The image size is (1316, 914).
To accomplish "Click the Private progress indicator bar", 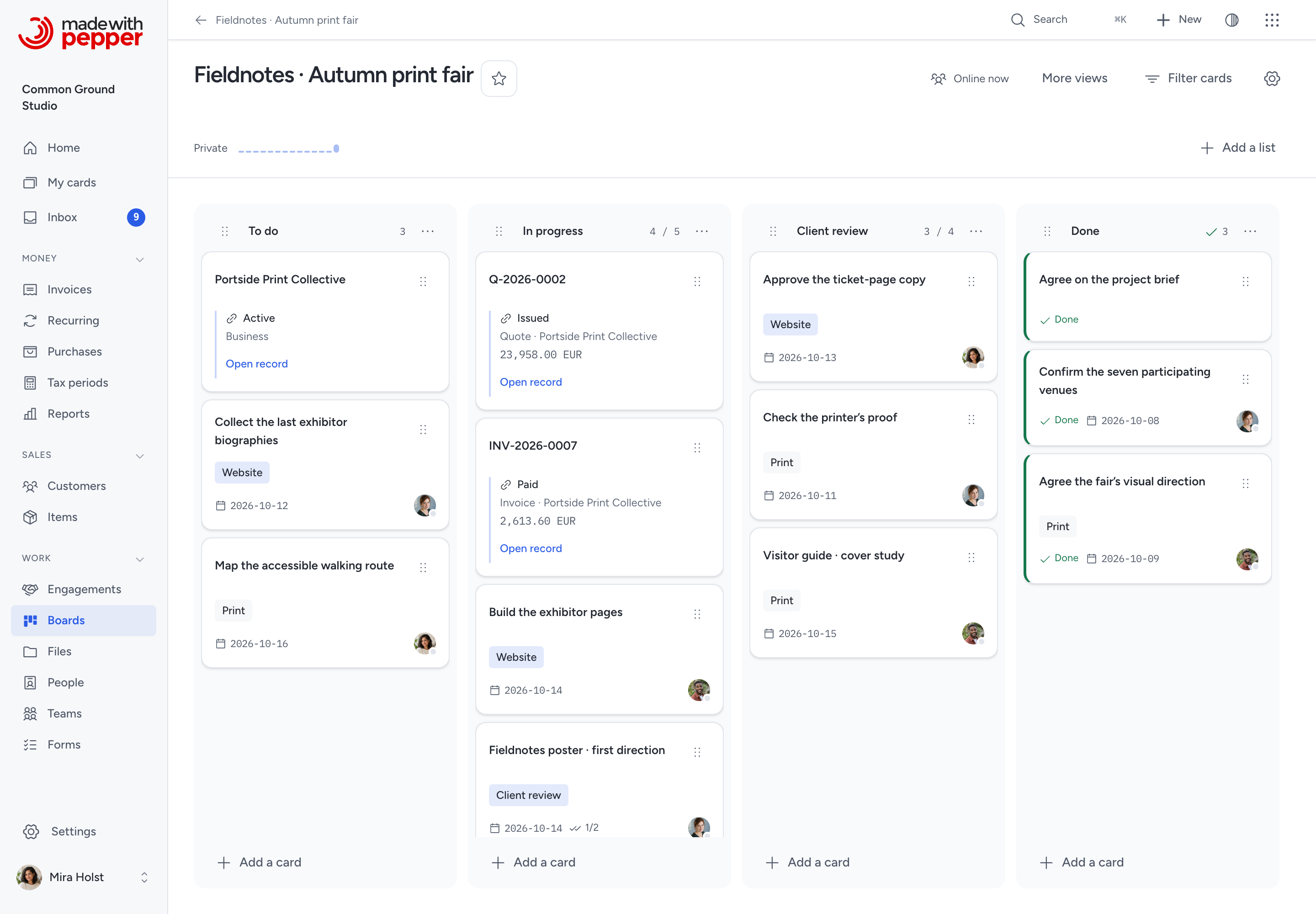I will pos(289,149).
